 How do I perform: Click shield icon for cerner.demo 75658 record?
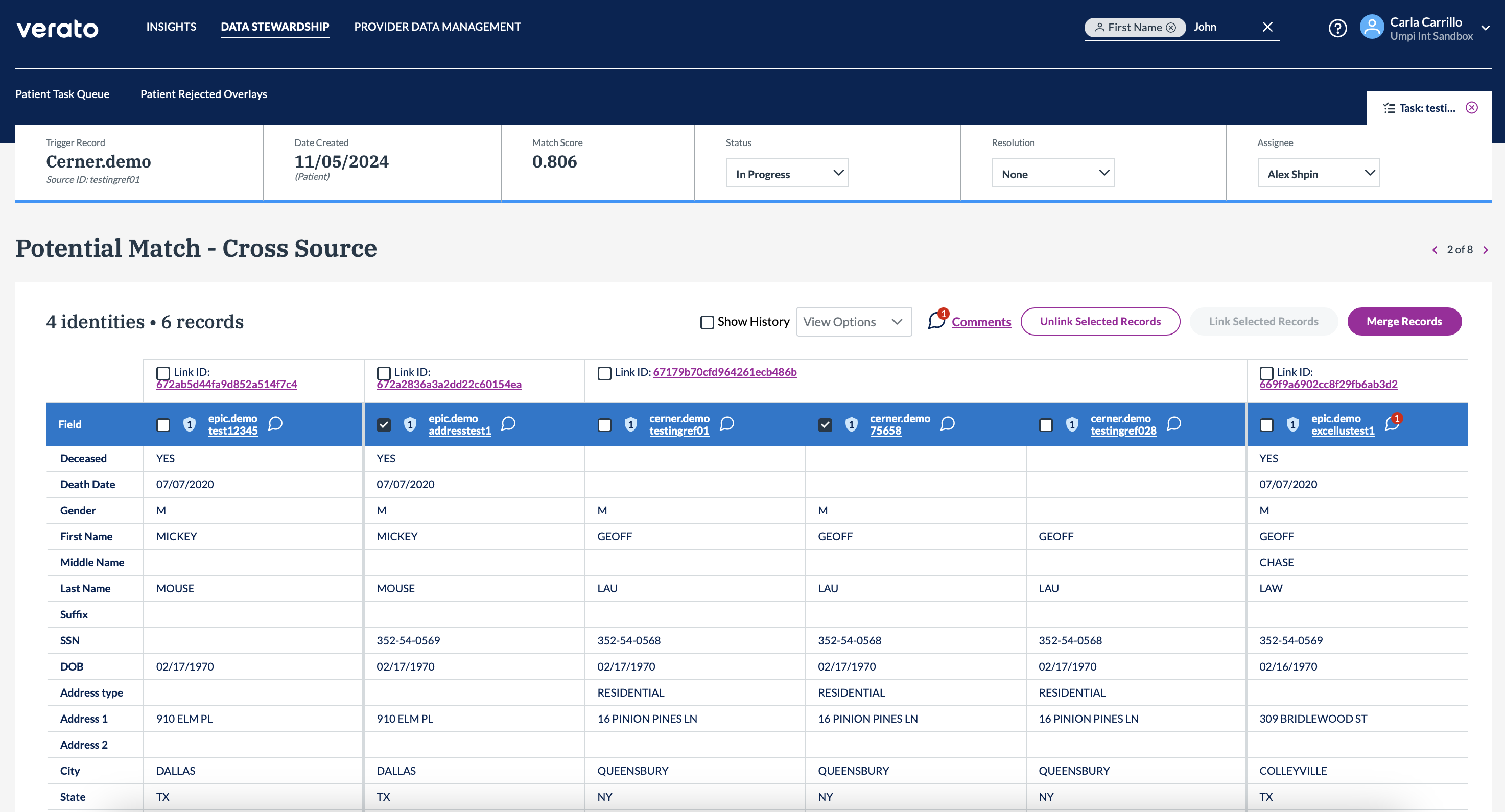point(851,425)
